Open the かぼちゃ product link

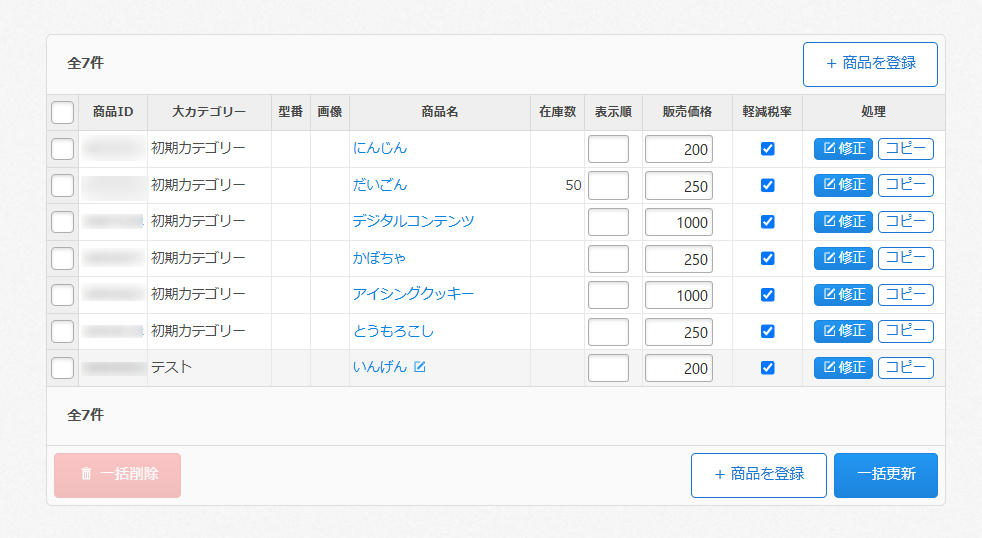[x=379, y=258]
